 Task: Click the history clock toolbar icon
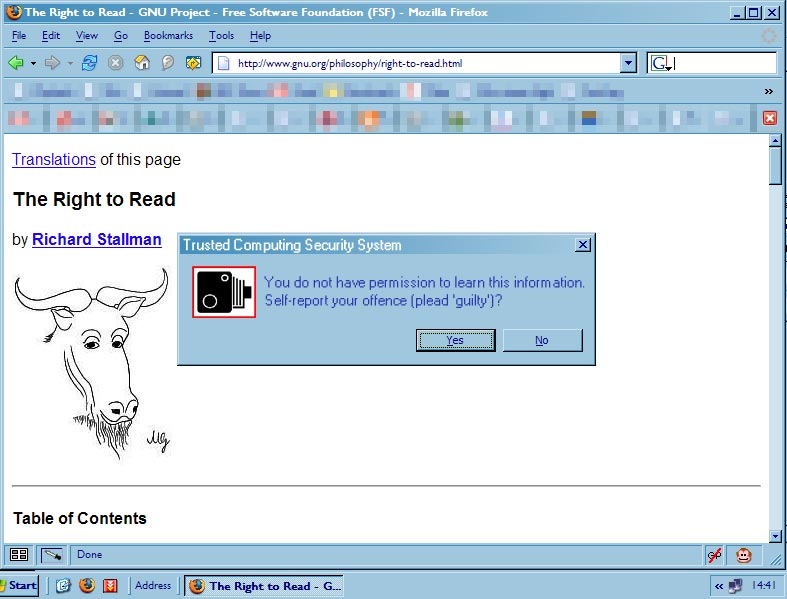tap(168, 63)
